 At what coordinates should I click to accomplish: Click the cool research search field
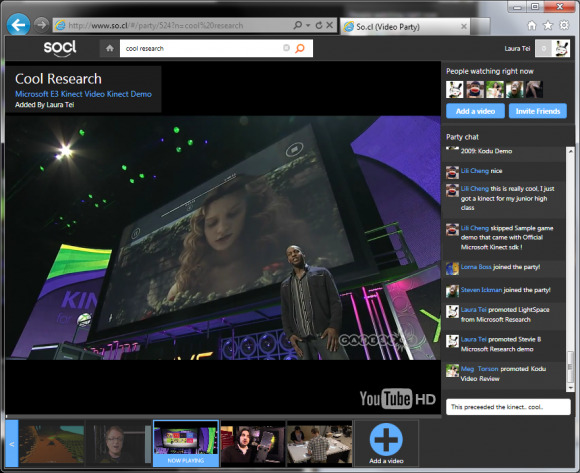tap(202, 48)
